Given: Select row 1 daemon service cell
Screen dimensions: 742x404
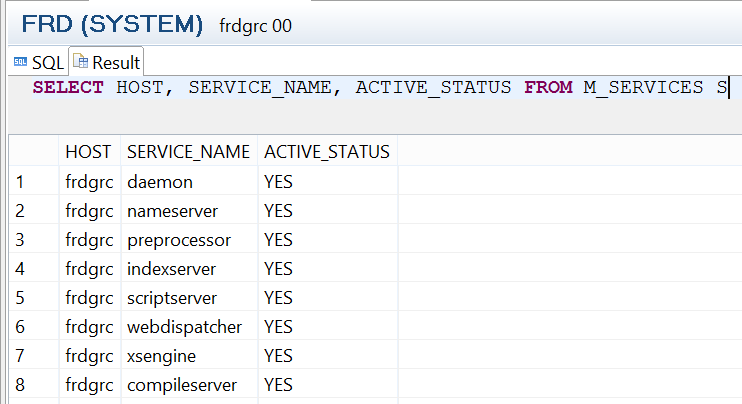Looking at the screenshot, I should (x=189, y=182).
